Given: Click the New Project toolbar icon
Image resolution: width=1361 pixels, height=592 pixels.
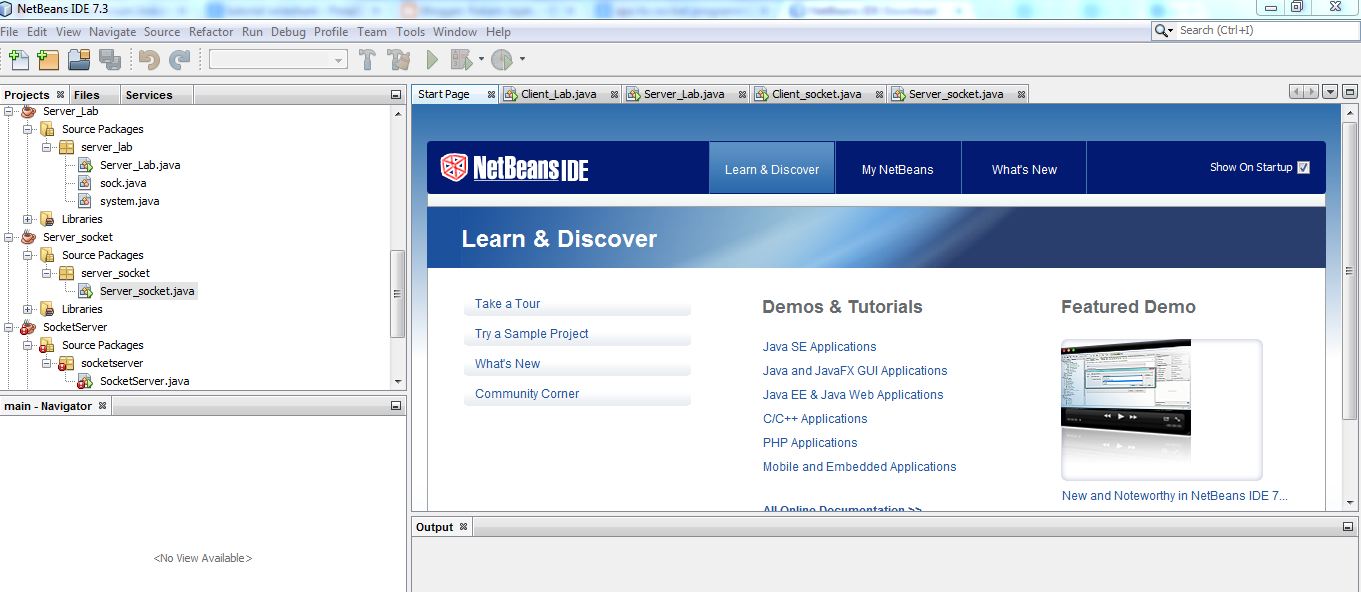Looking at the screenshot, I should [48, 60].
